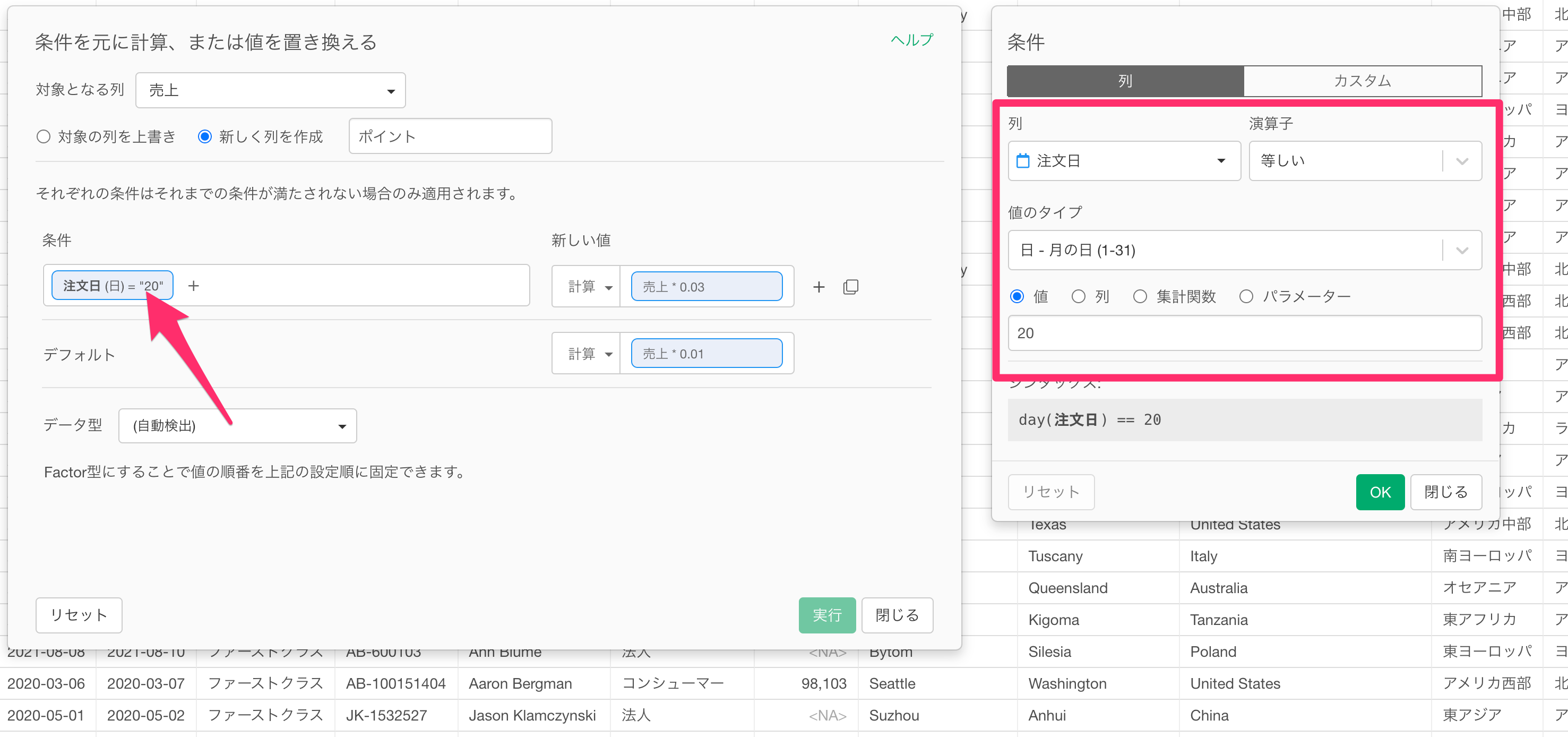1568x737 pixels.
Task: Switch to the カスタム tab
Action: point(1362,81)
